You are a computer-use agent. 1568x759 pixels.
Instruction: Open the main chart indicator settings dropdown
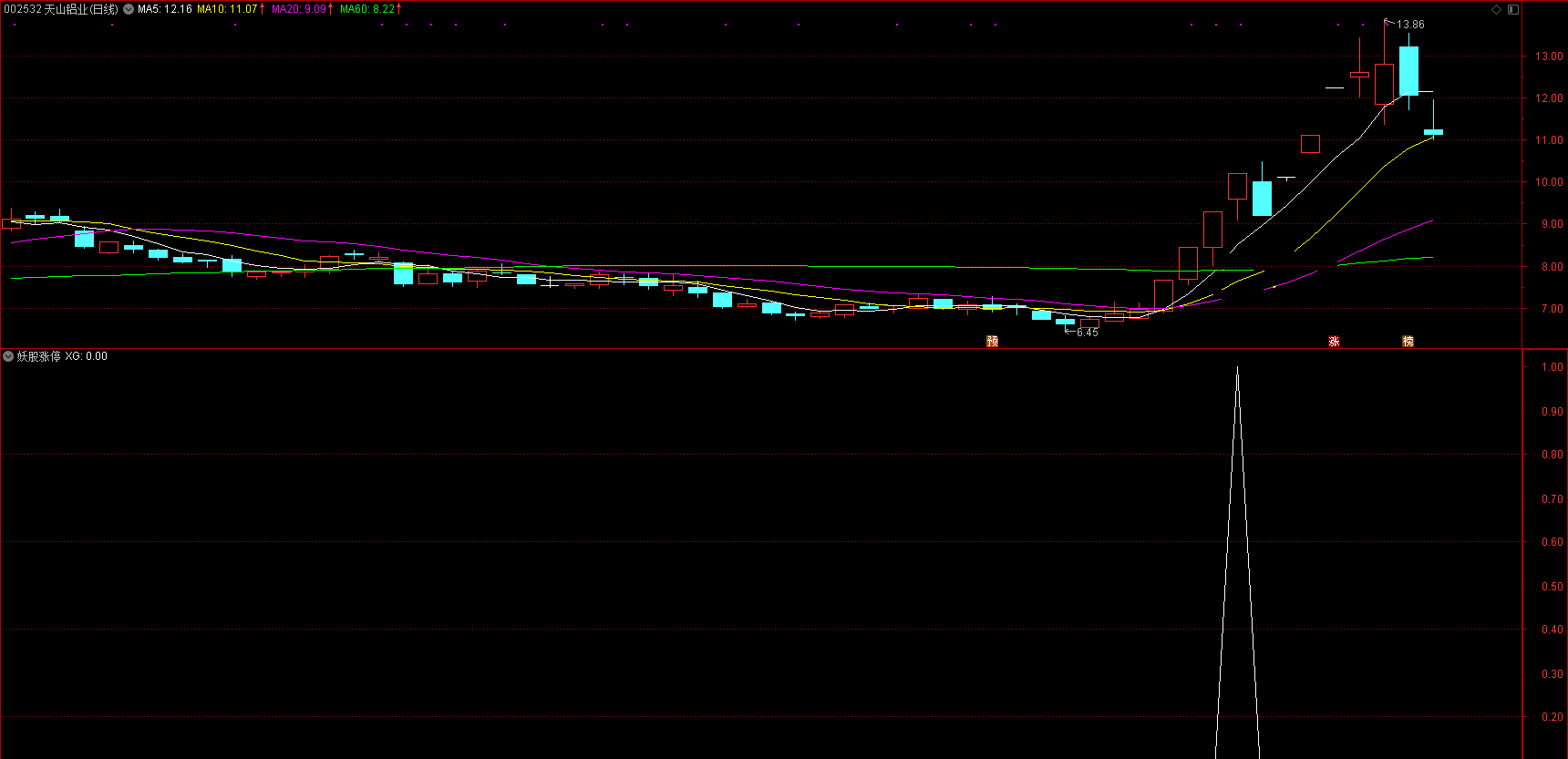pos(129,9)
